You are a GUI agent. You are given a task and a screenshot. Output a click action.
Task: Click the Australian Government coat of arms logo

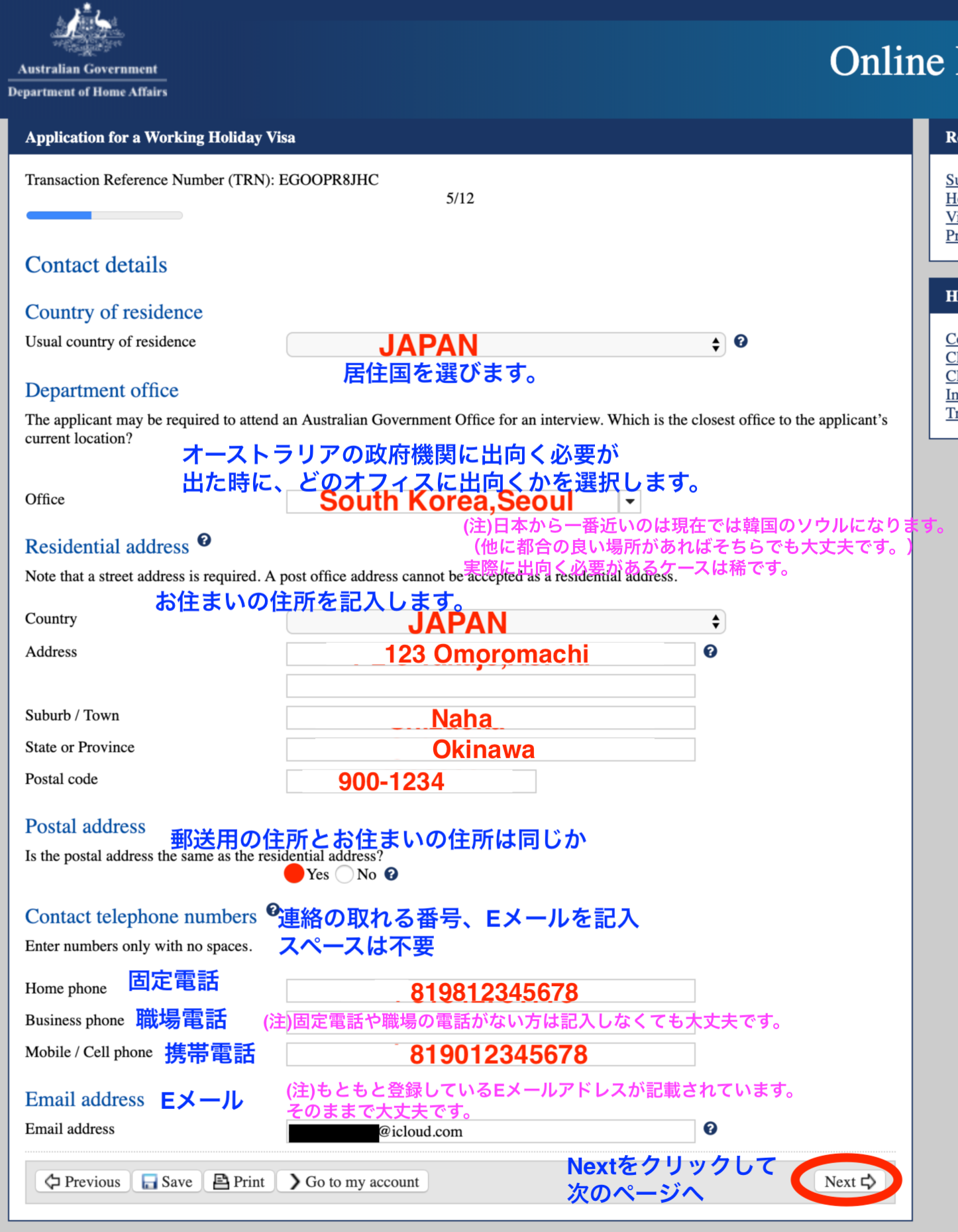pyautogui.click(x=87, y=30)
